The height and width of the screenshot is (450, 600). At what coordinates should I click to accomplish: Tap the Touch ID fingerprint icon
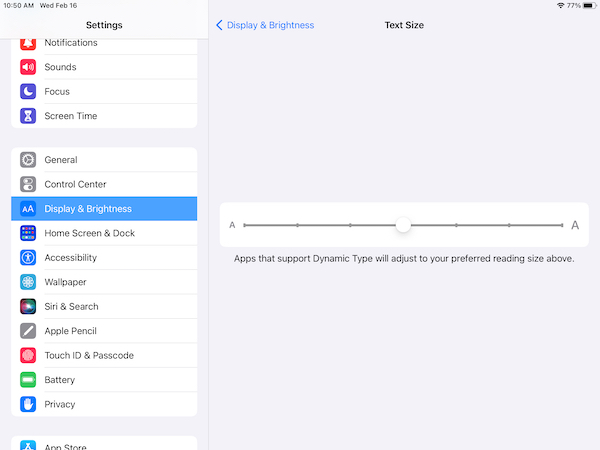pyautogui.click(x=28, y=355)
